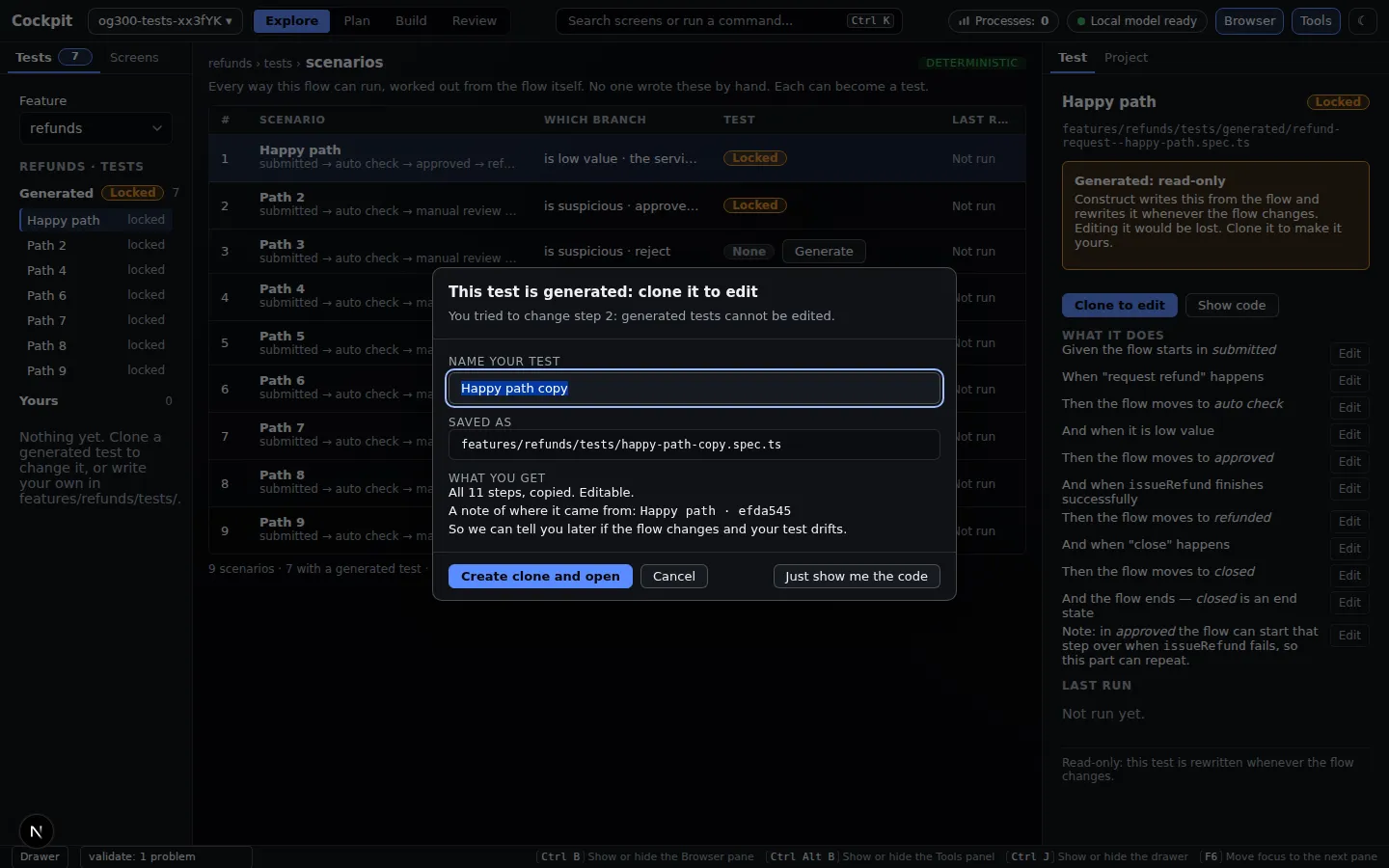The width and height of the screenshot is (1389, 868).
Task: Generate a test for Path 3
Action: (x=824, y=251)
